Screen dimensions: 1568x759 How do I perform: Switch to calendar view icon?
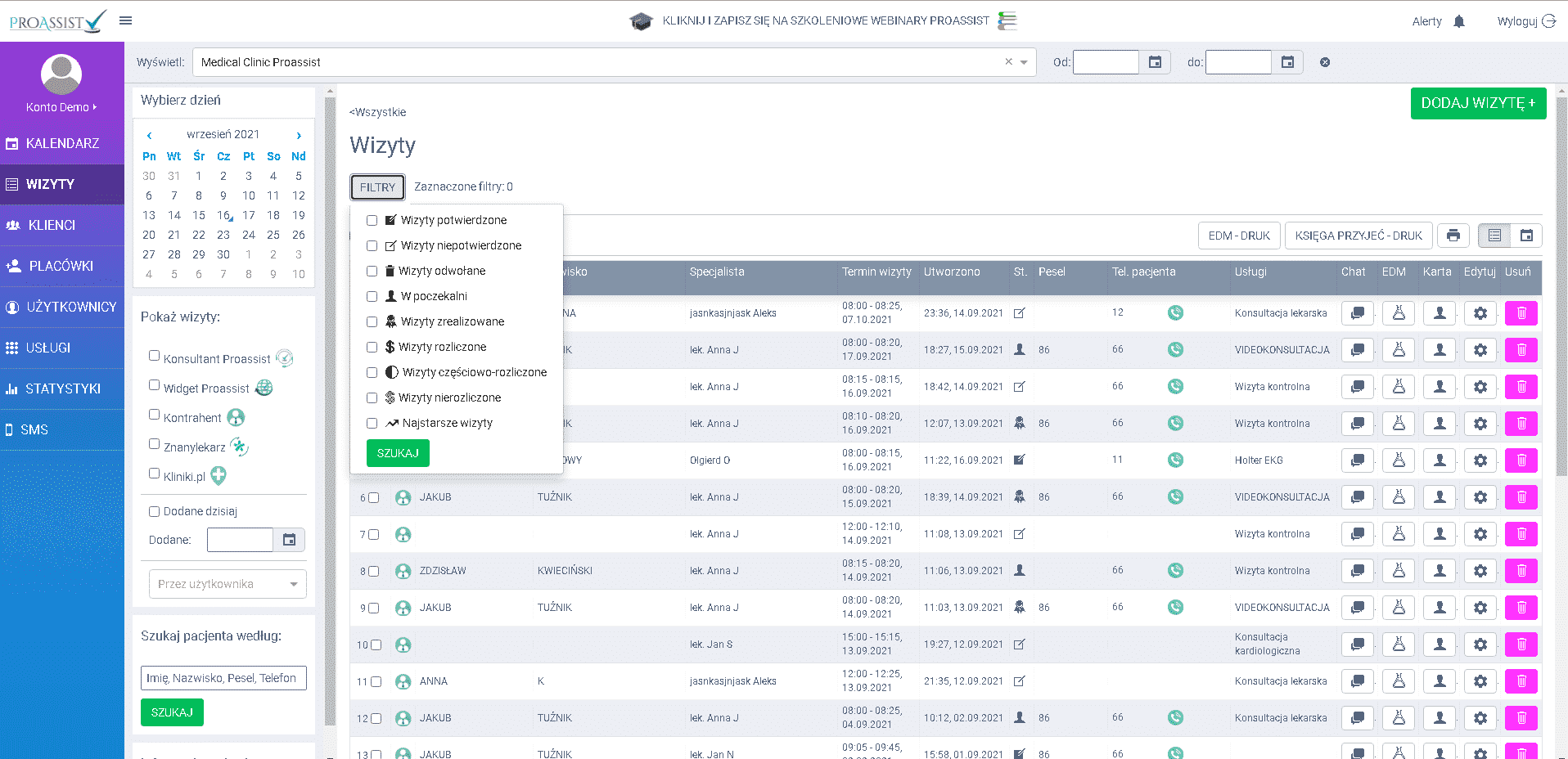(1526, 236)
